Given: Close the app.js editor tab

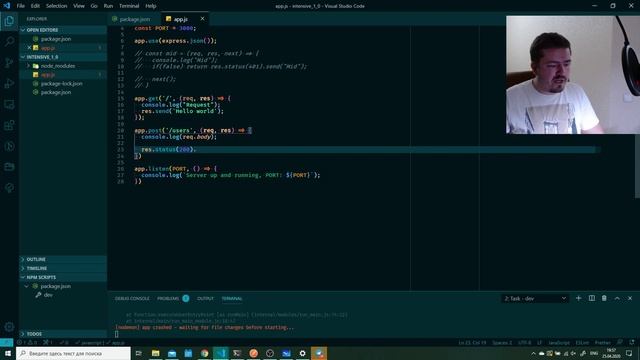Looking at the screenshot, I should (202, 19).
